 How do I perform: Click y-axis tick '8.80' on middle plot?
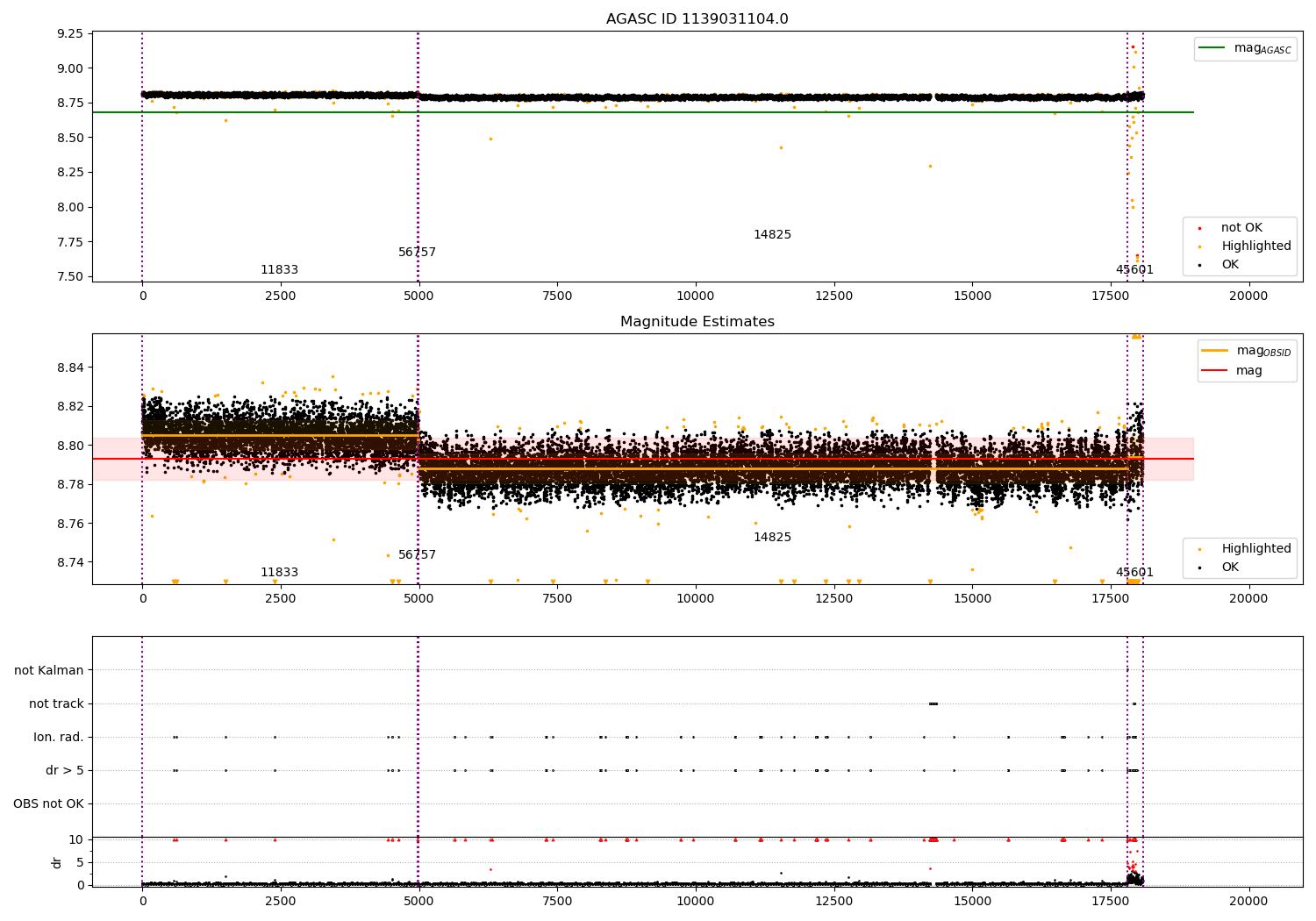click(x=68, y=446)
